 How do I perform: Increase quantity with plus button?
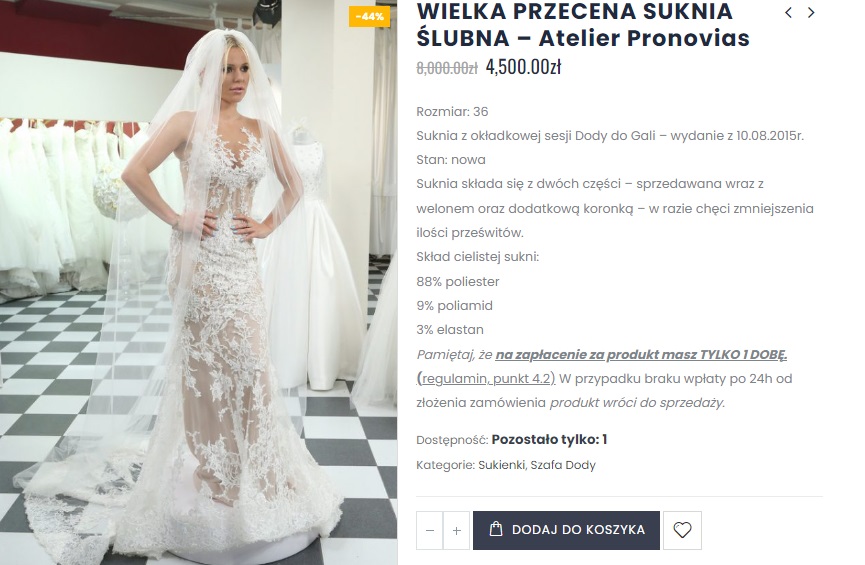pyautogui.click(x=456, y=530)
